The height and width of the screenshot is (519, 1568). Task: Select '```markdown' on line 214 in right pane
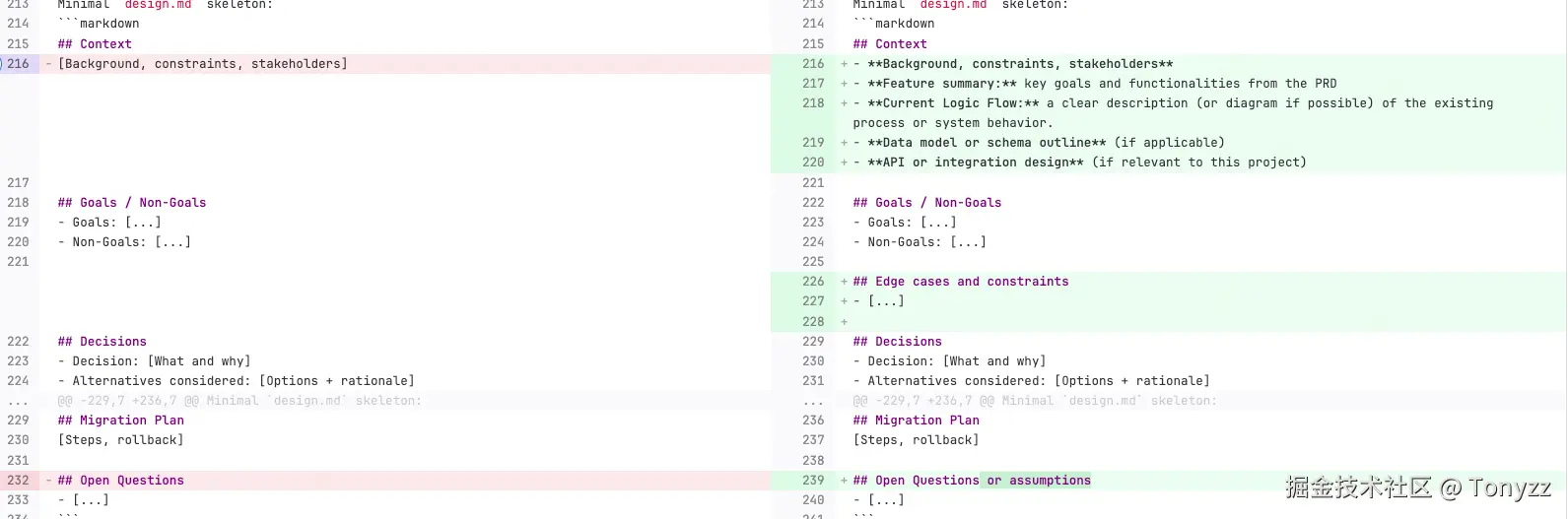pyautogui.click(x=894, y=24)
